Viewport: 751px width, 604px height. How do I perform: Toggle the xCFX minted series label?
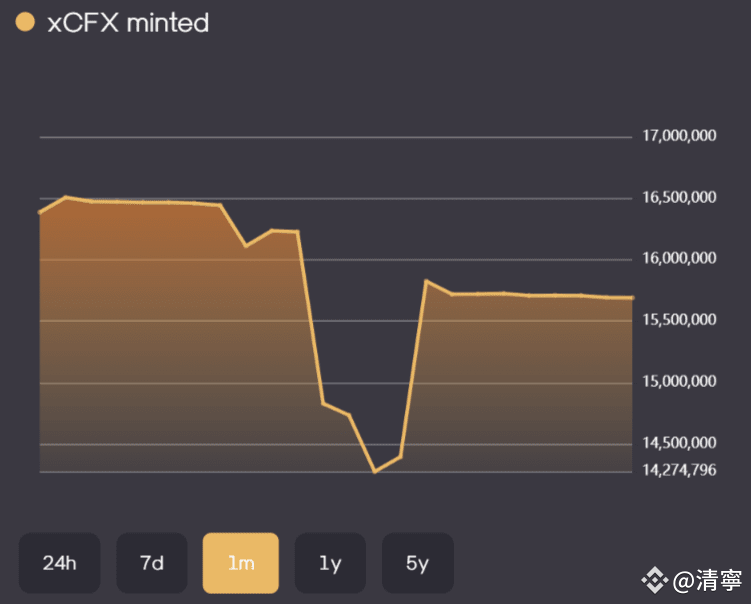tap(128, 23)
